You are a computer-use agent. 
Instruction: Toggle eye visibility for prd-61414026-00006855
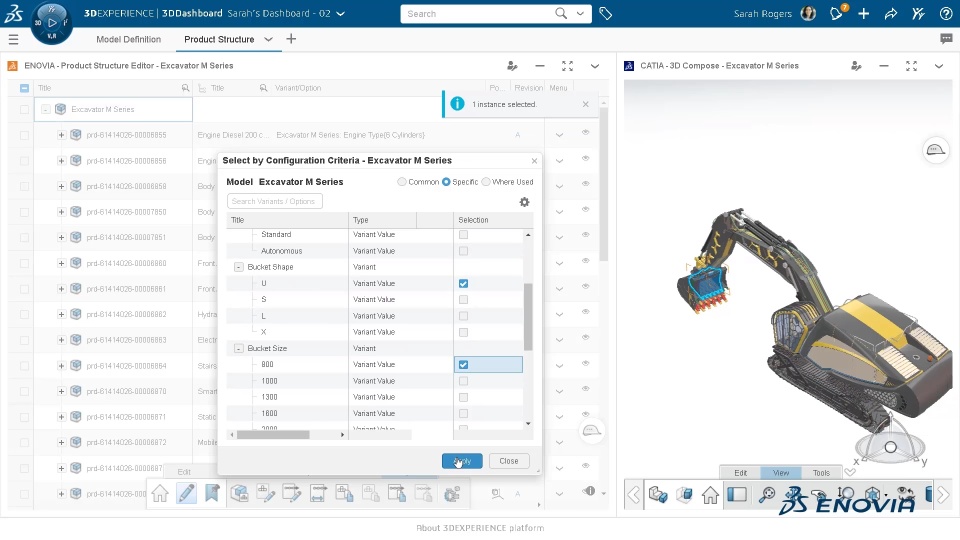coord(585,132)
